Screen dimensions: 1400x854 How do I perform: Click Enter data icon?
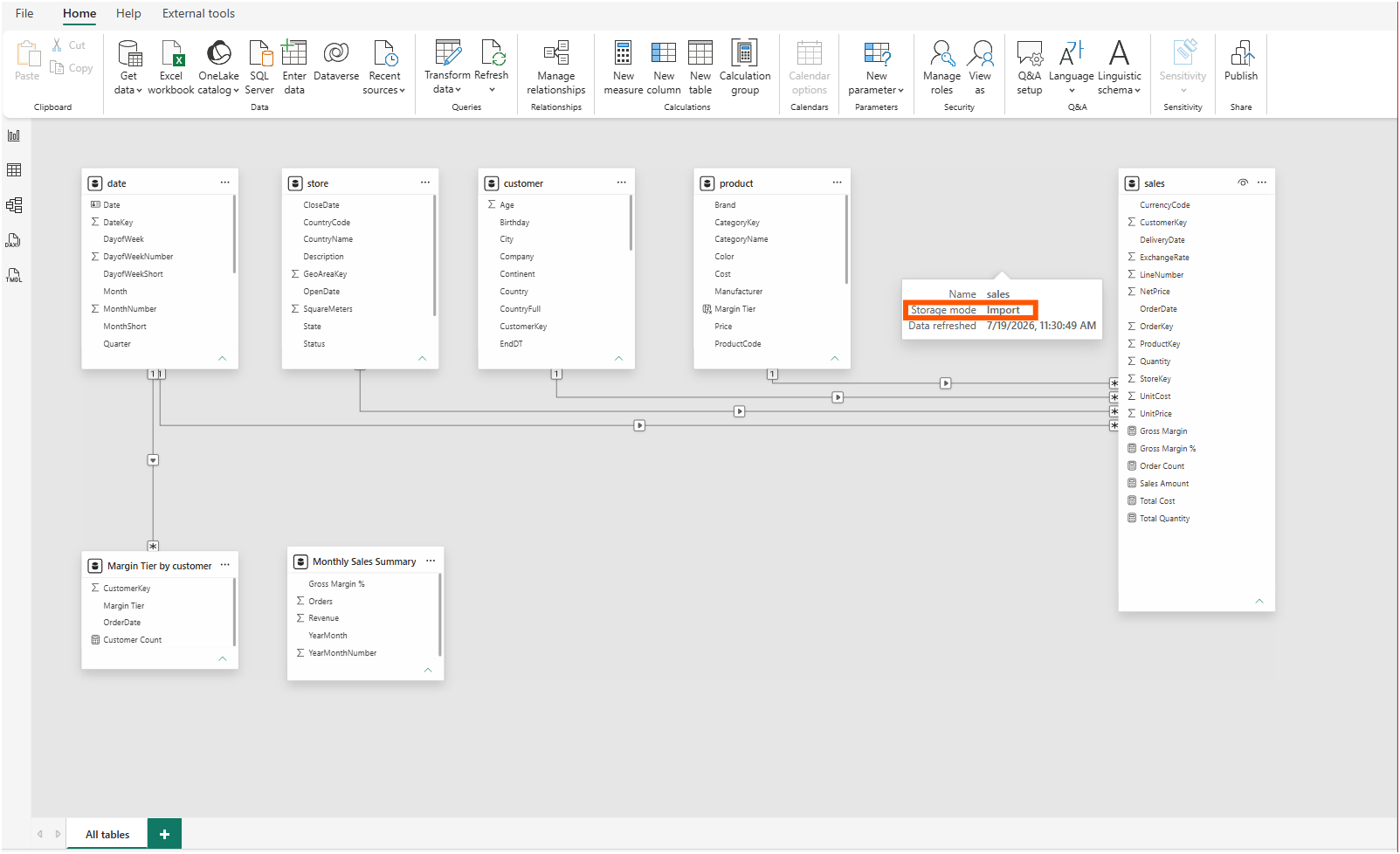(294, 53)
